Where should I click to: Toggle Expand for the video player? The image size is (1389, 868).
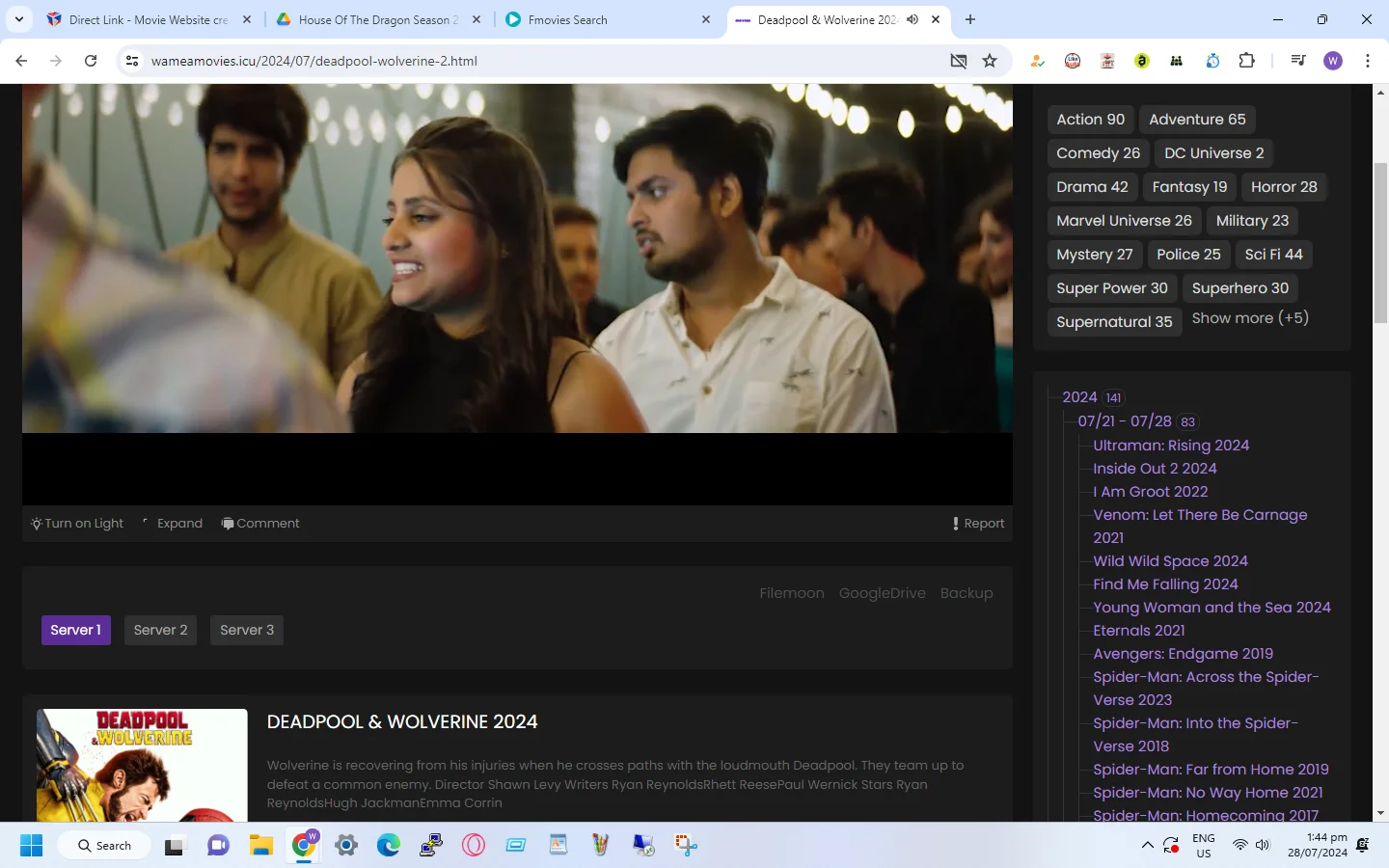coord(173,523)
